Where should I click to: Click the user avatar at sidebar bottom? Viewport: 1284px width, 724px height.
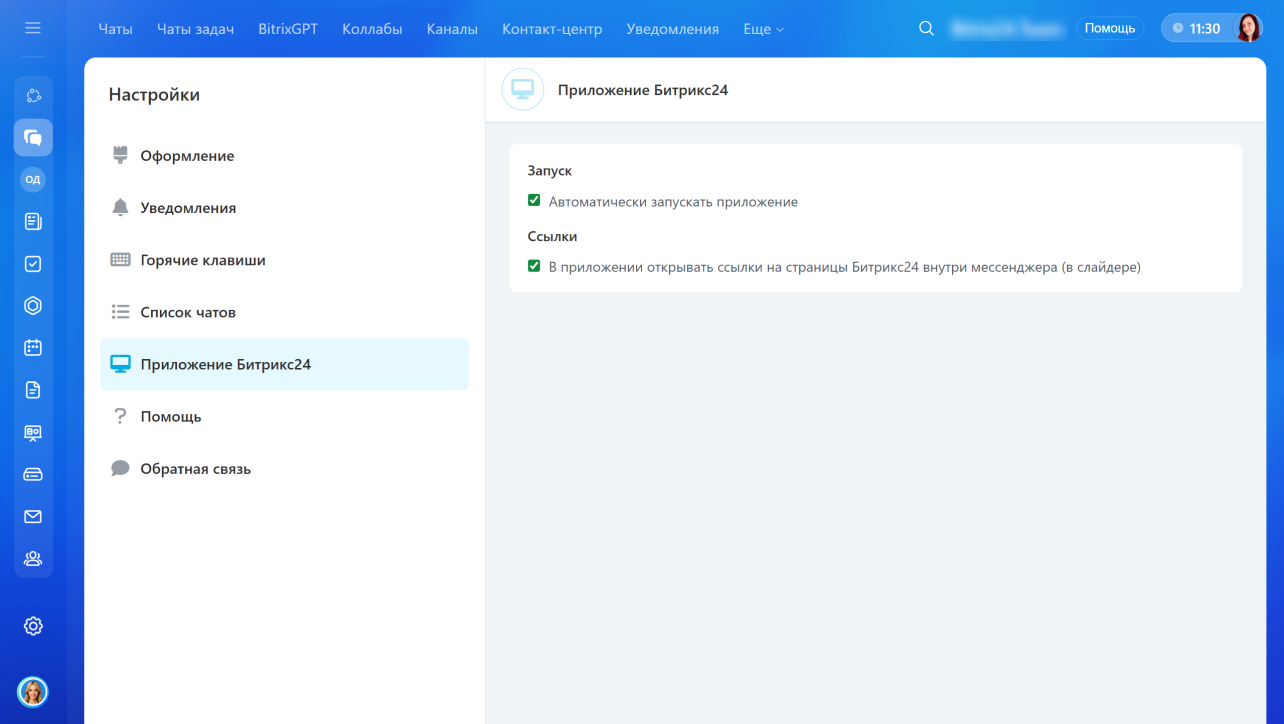(x=33, y=691)
